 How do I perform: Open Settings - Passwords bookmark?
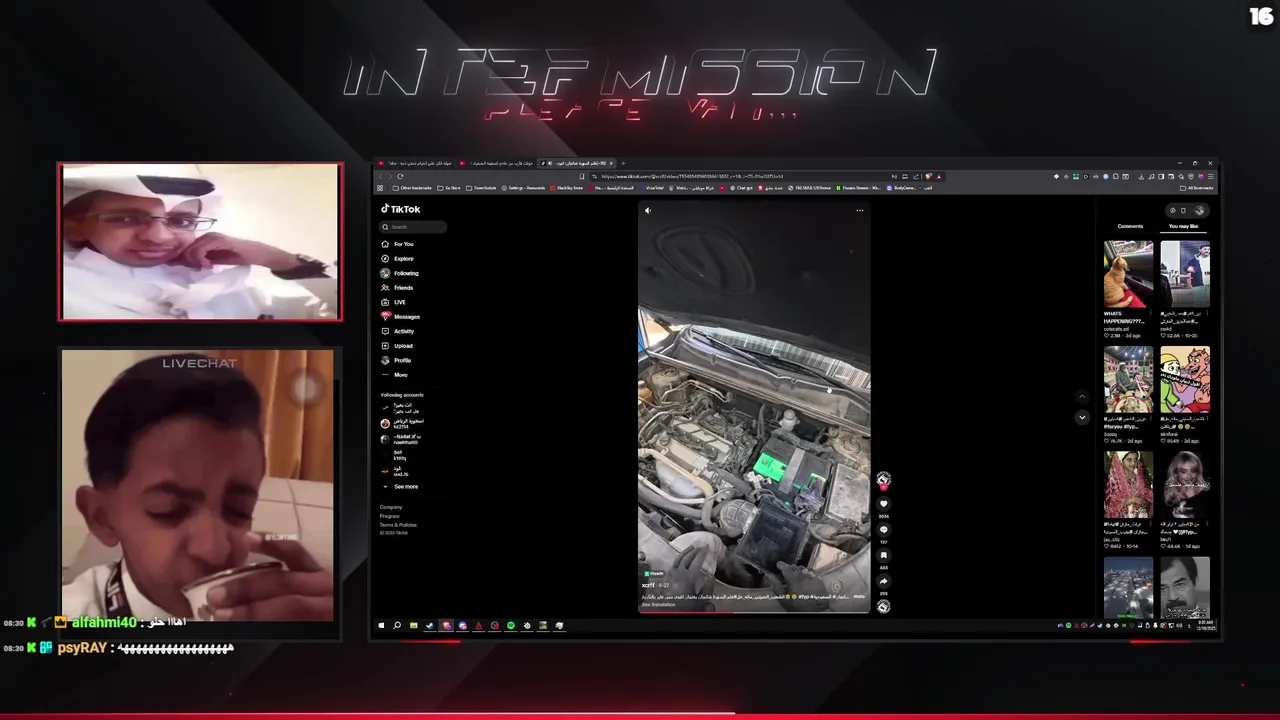tap(523, 188)
